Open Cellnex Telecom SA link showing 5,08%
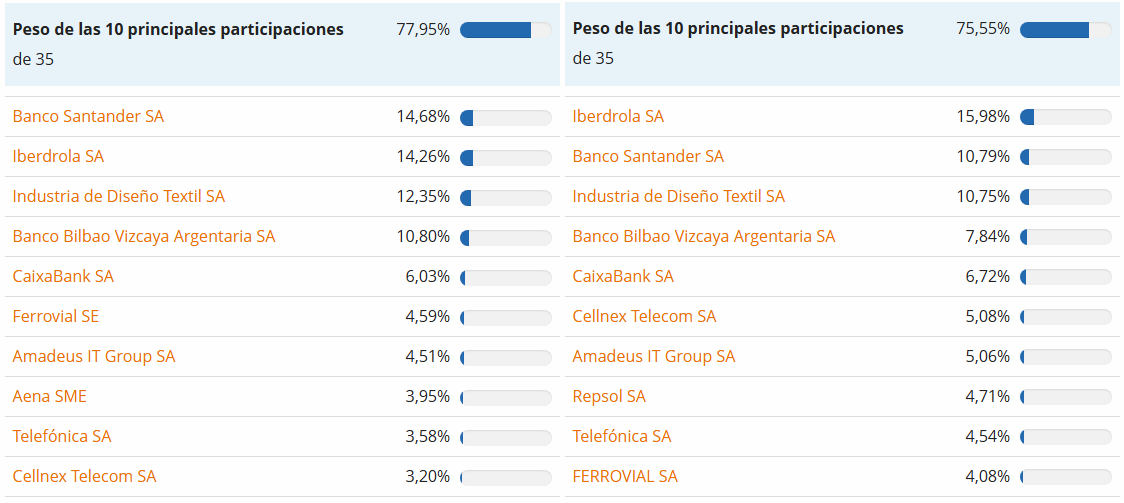This screenshot has width=1124, height=503. [x=644, y=317]
